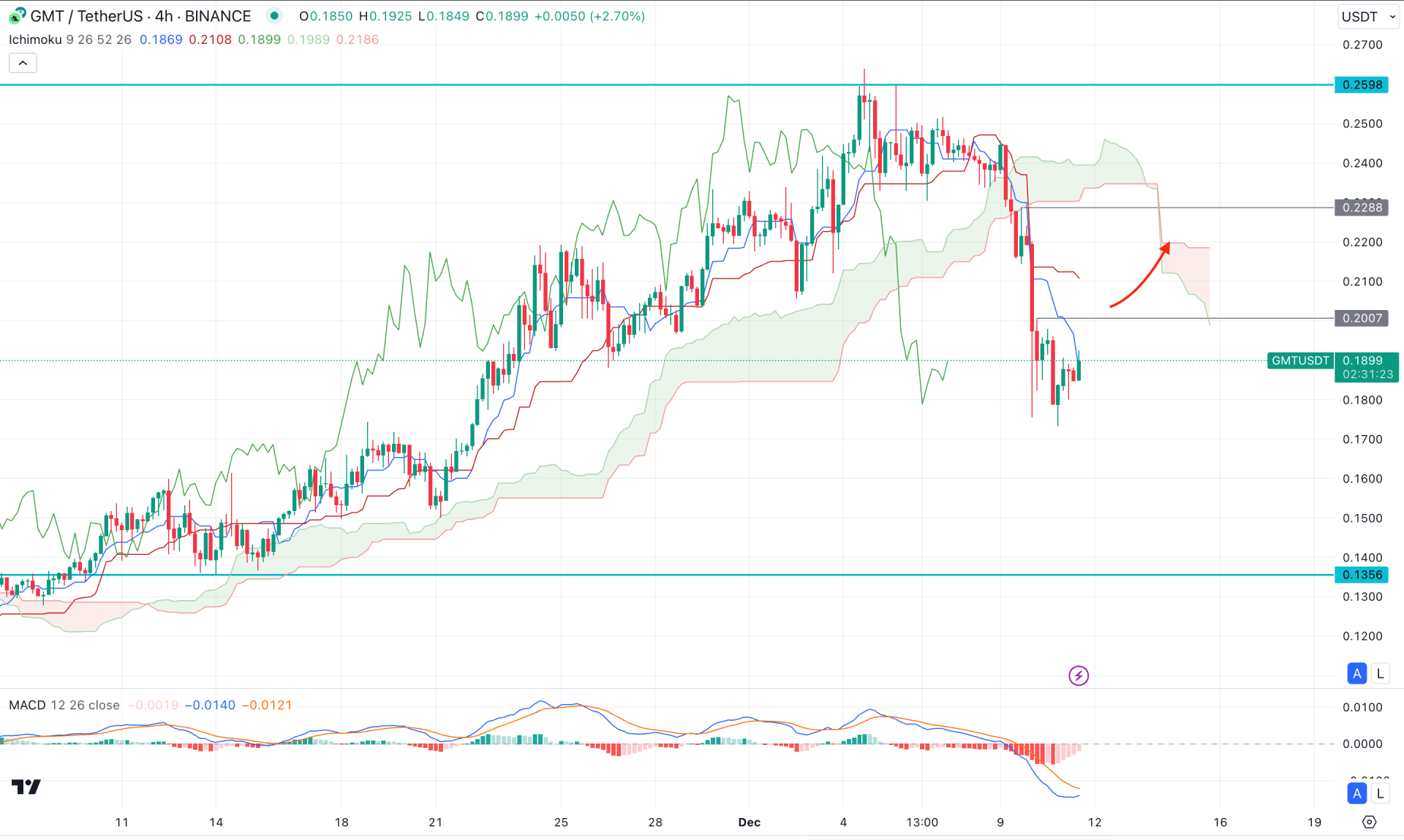Click the TradingView logo
The image size is (1404, 840).
[26, 787]
